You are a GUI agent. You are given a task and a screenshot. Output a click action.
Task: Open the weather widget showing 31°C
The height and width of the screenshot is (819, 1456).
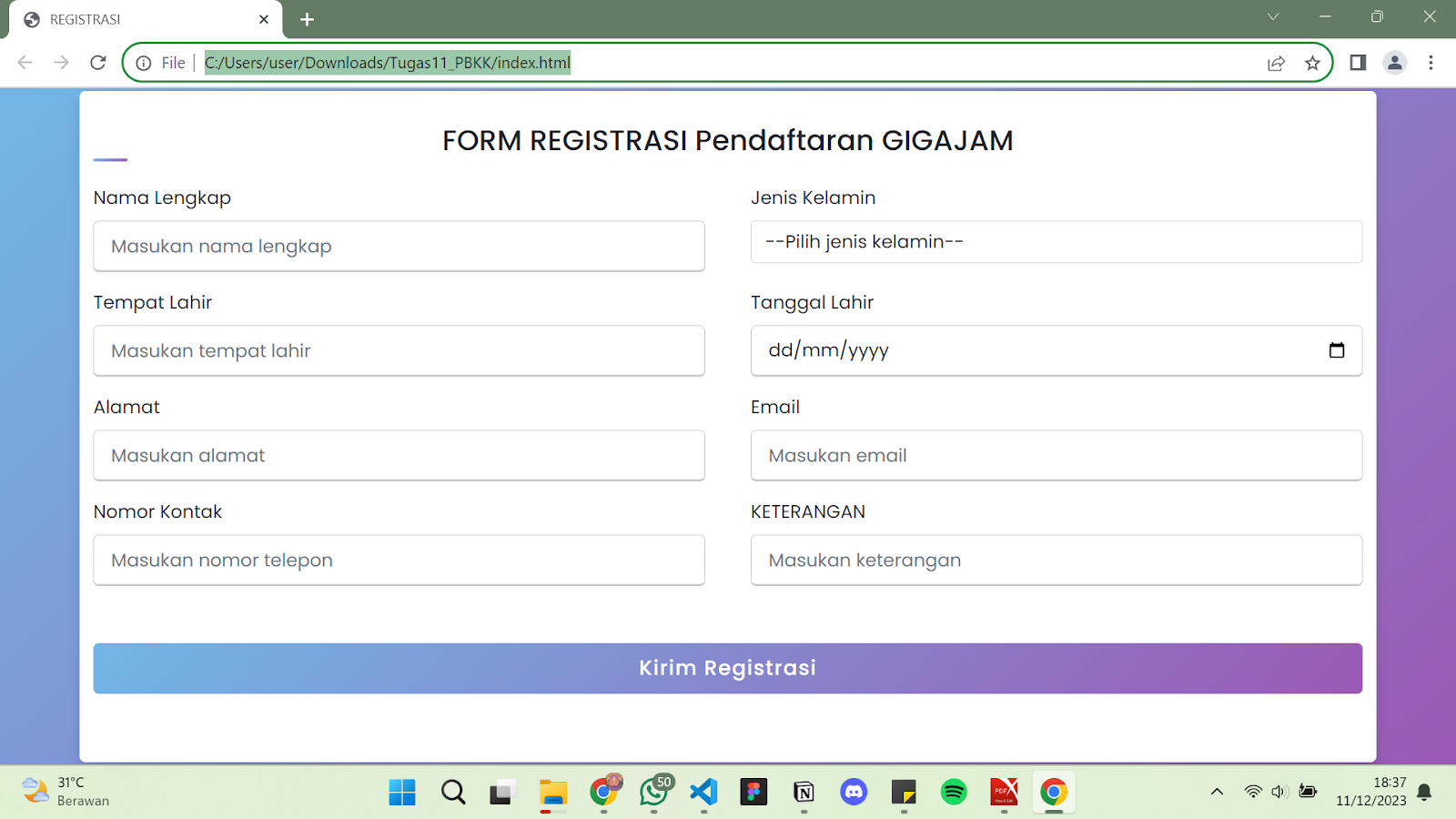tap(66, 792)
